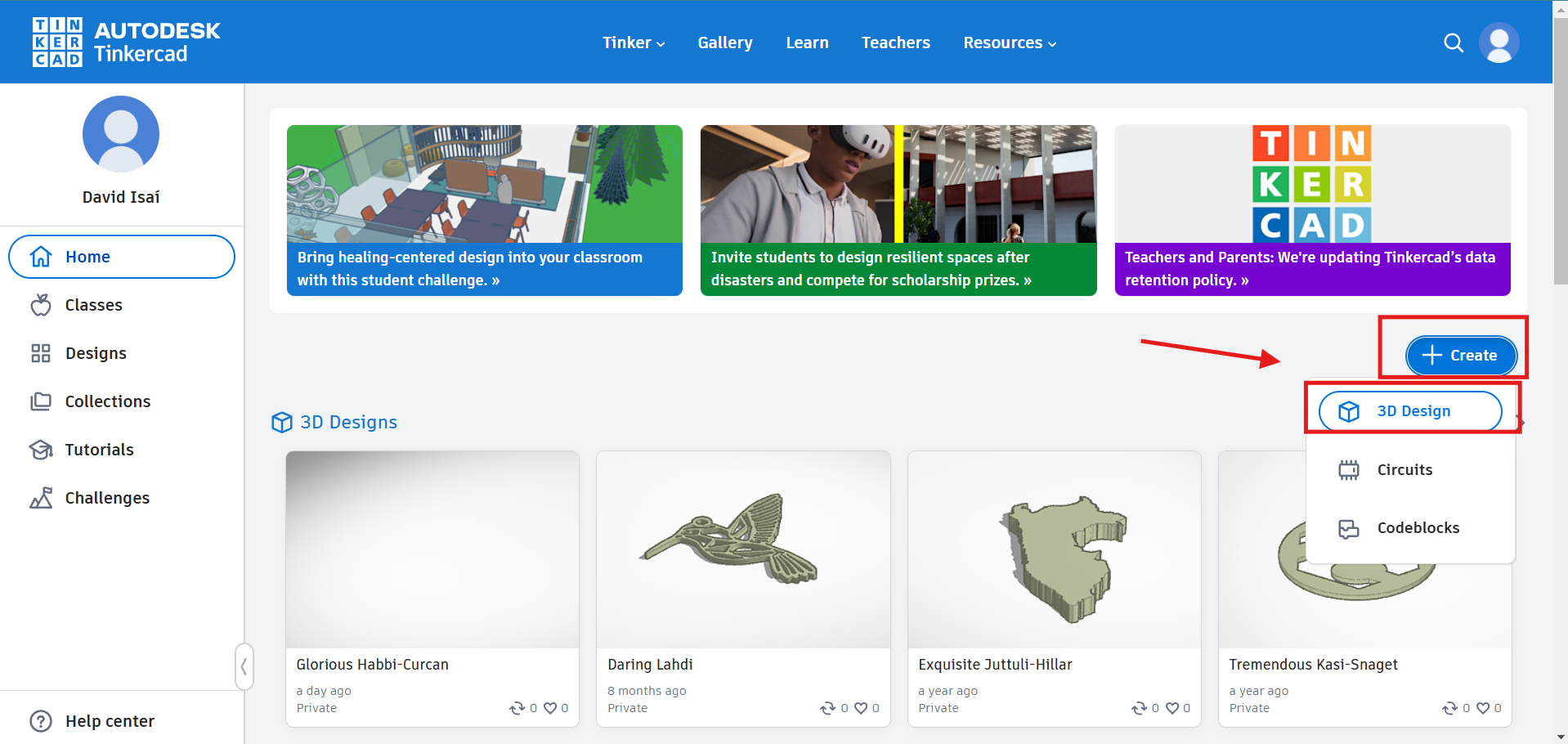The image size is (1568, 744).
Task: Click the Help center question mark icon
Action: click(41, 721)
